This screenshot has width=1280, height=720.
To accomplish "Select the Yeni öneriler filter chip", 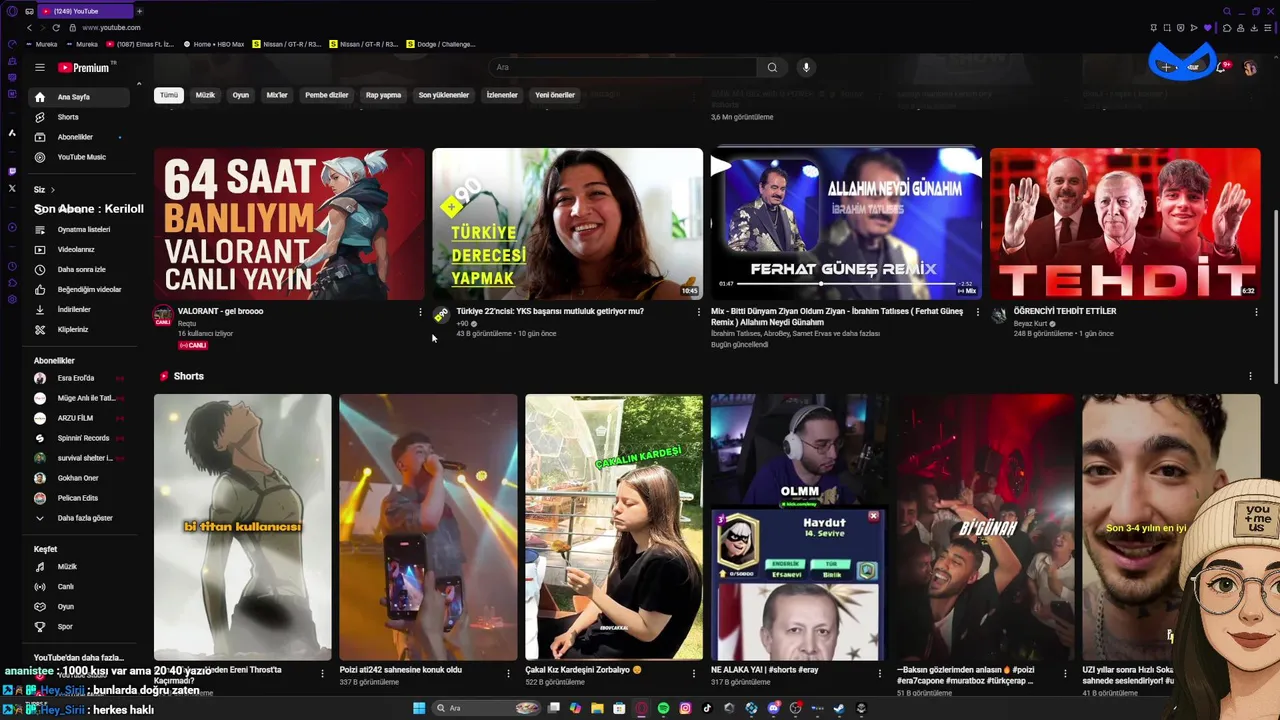I will pyautogui.click(x=555, y=95).
